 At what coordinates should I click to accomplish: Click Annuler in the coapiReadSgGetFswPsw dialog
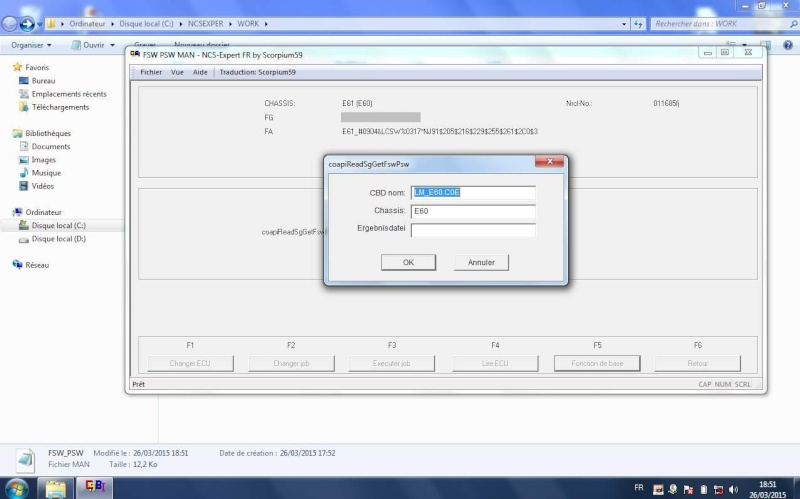(x=481, y=262)
